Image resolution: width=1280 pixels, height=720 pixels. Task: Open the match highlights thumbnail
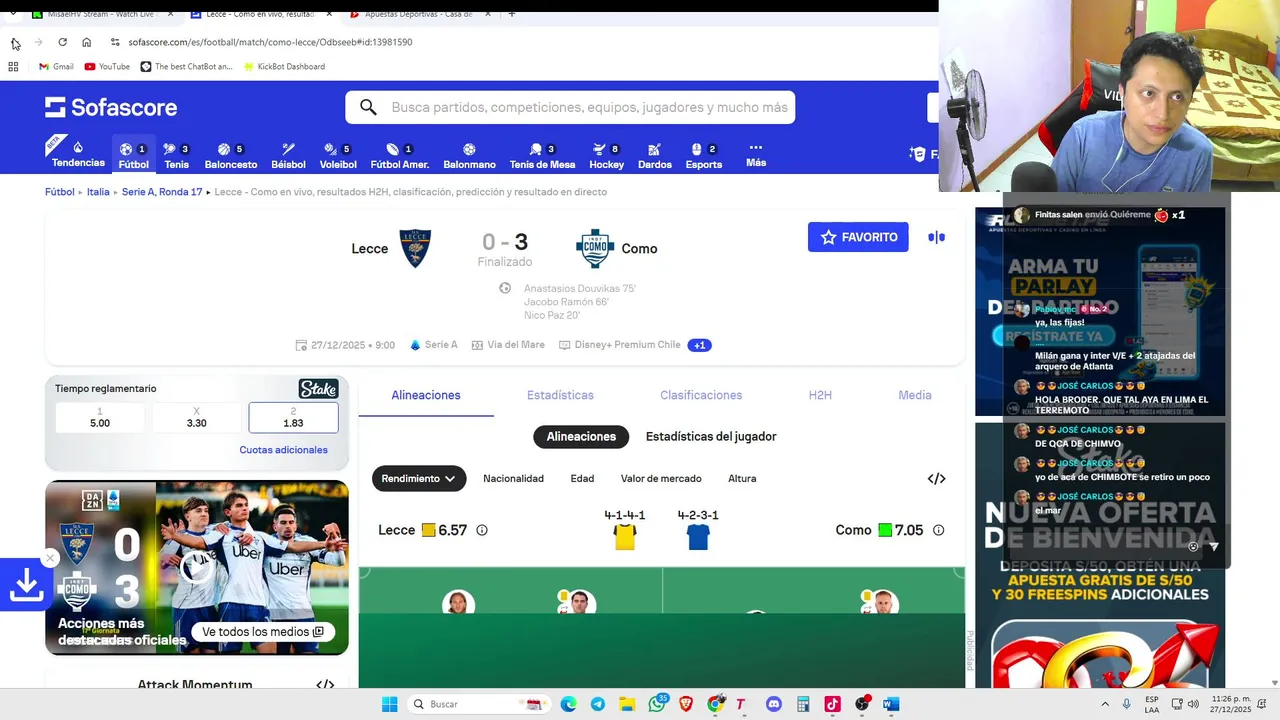point(197,568)
